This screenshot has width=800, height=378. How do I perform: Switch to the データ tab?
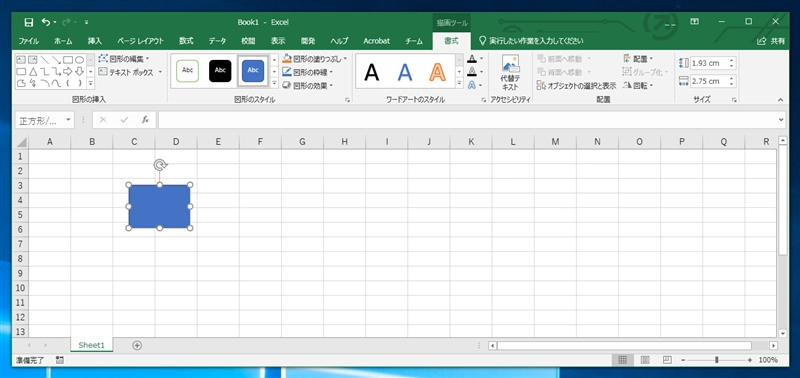(217, 41)
